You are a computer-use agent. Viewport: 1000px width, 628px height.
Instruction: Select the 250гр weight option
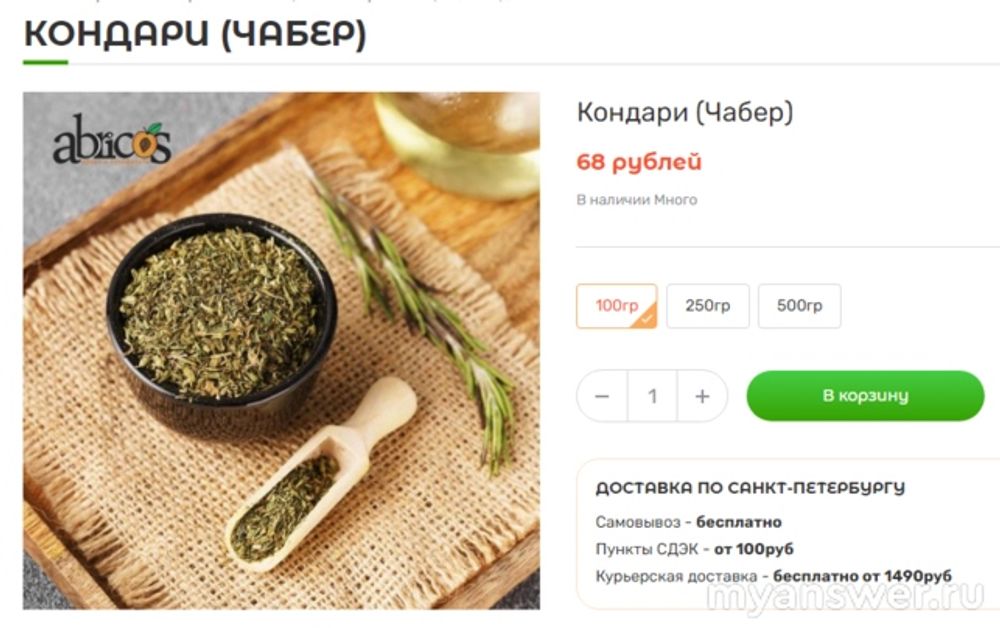click(x=708, y=306)
